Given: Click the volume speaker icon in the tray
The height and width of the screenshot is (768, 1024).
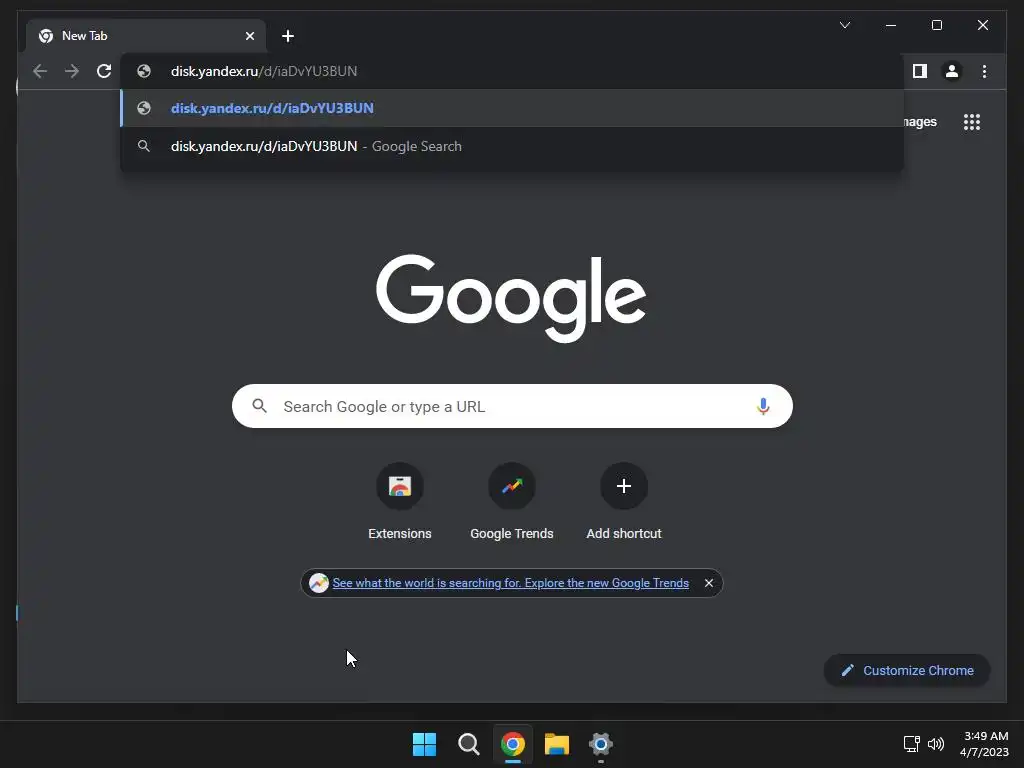Looking at the screenshot, I should pos(936,744).
